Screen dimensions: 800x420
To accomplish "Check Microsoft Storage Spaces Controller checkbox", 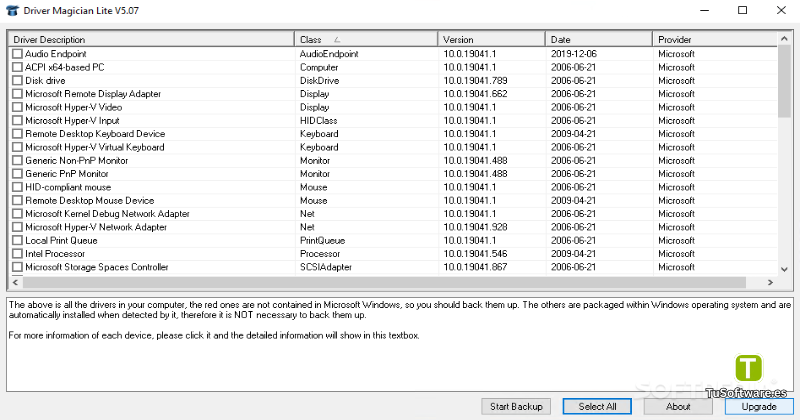I will 17,267.
